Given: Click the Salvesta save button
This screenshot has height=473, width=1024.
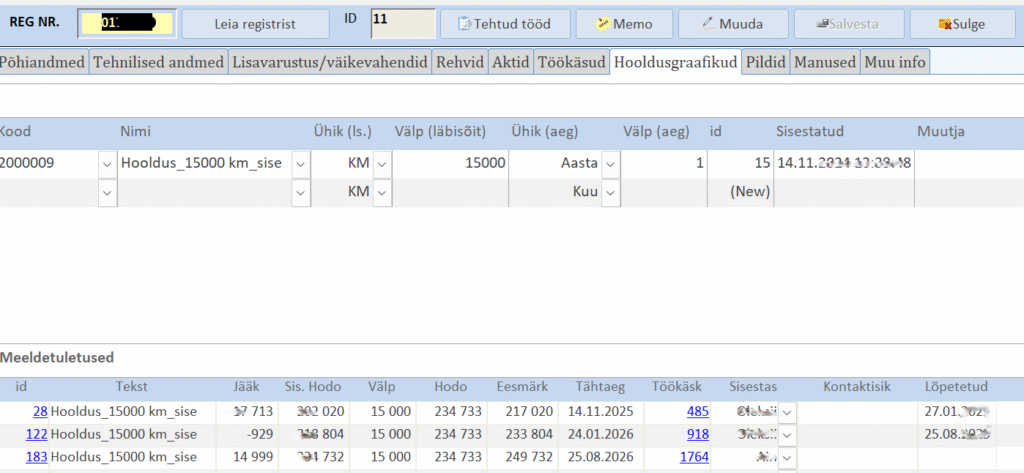Looking at the screenshot, I should [x=849, y=24].
